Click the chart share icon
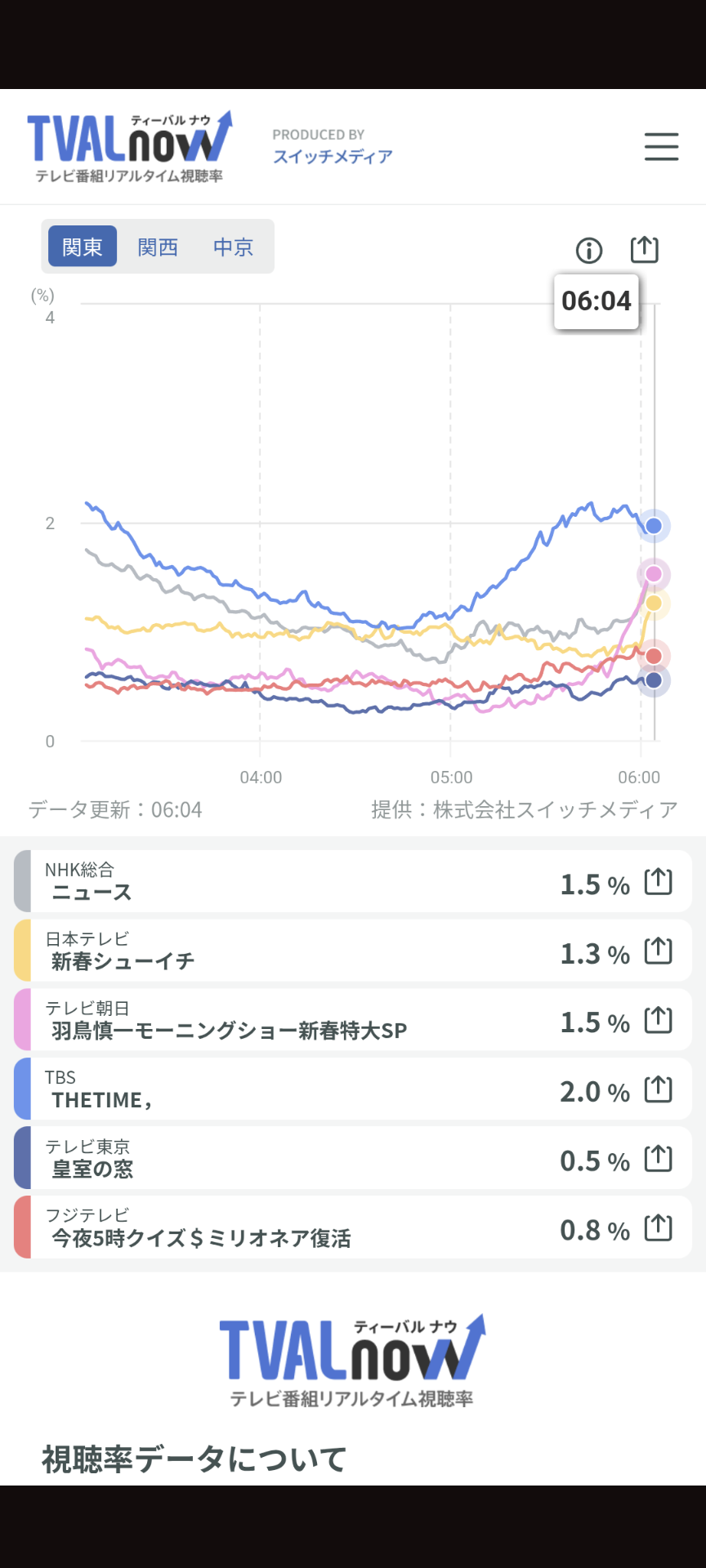Screen dimensions: 706x1568 [644, 249]
